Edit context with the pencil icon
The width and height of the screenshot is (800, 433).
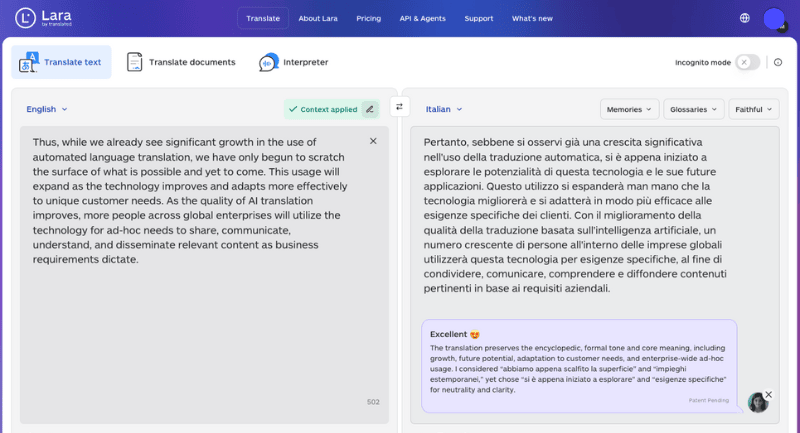pos(370,109)
